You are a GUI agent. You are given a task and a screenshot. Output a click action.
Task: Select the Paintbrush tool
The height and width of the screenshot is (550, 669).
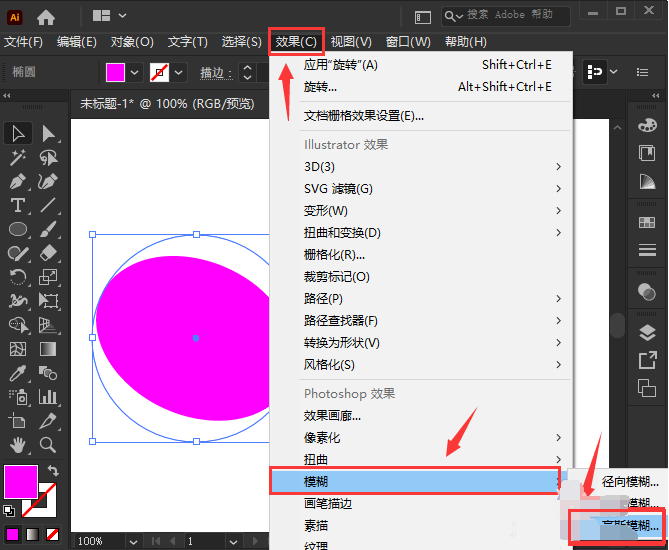click(48, 229)
